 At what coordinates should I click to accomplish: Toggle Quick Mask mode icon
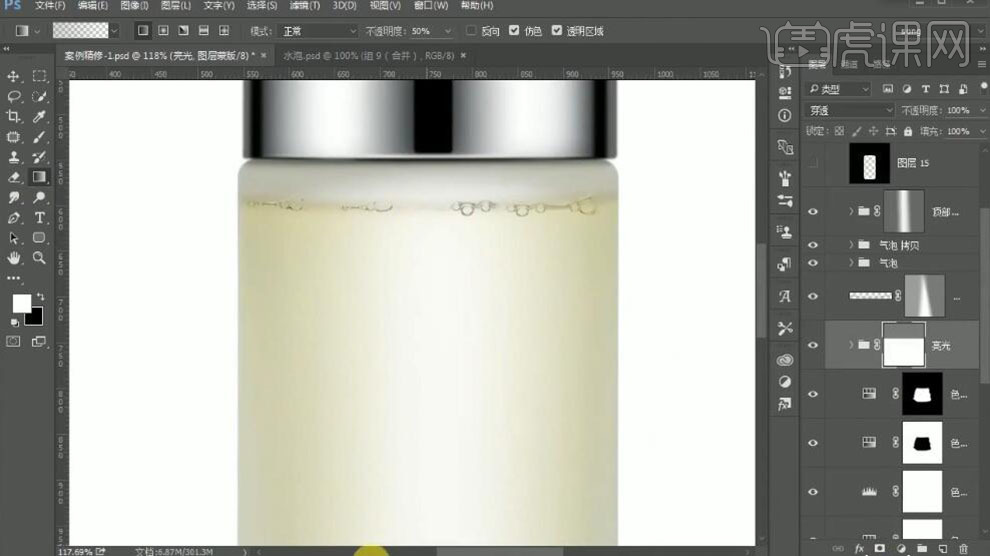click(13, 341)
